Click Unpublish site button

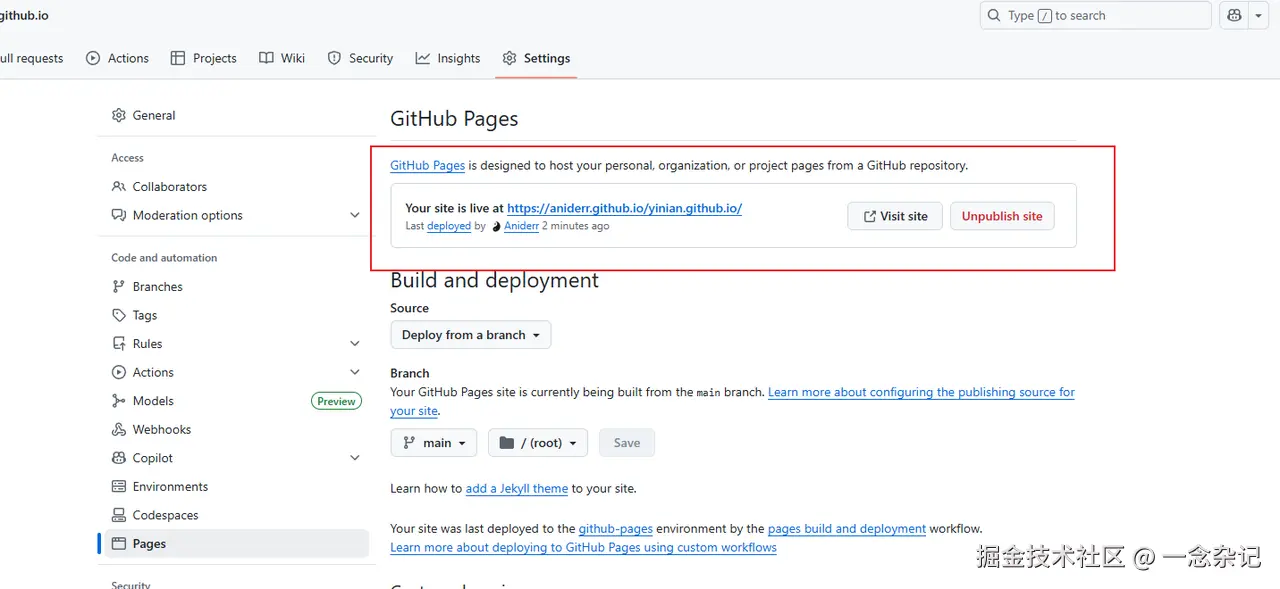[1002, 216]
